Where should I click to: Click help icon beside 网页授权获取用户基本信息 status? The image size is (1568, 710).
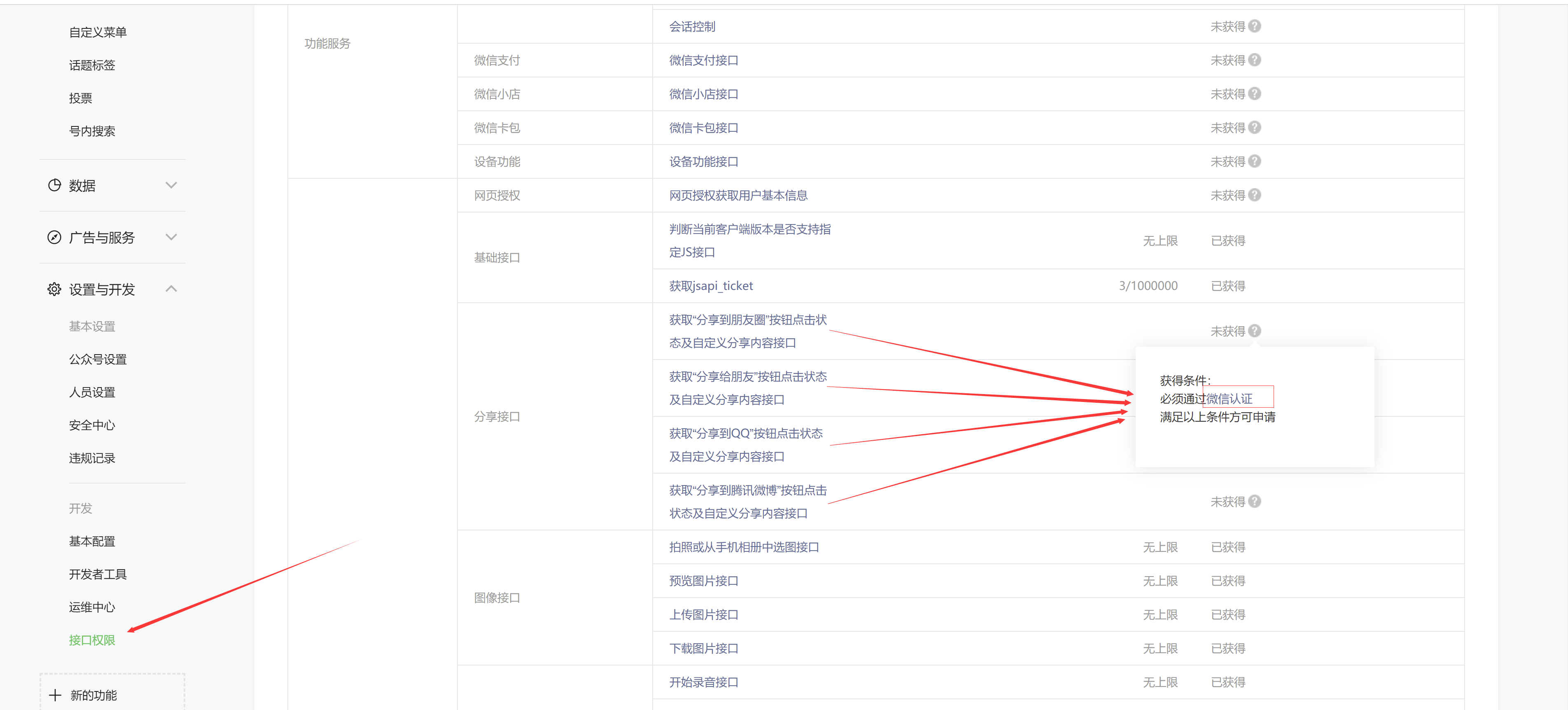[1254, 195]
